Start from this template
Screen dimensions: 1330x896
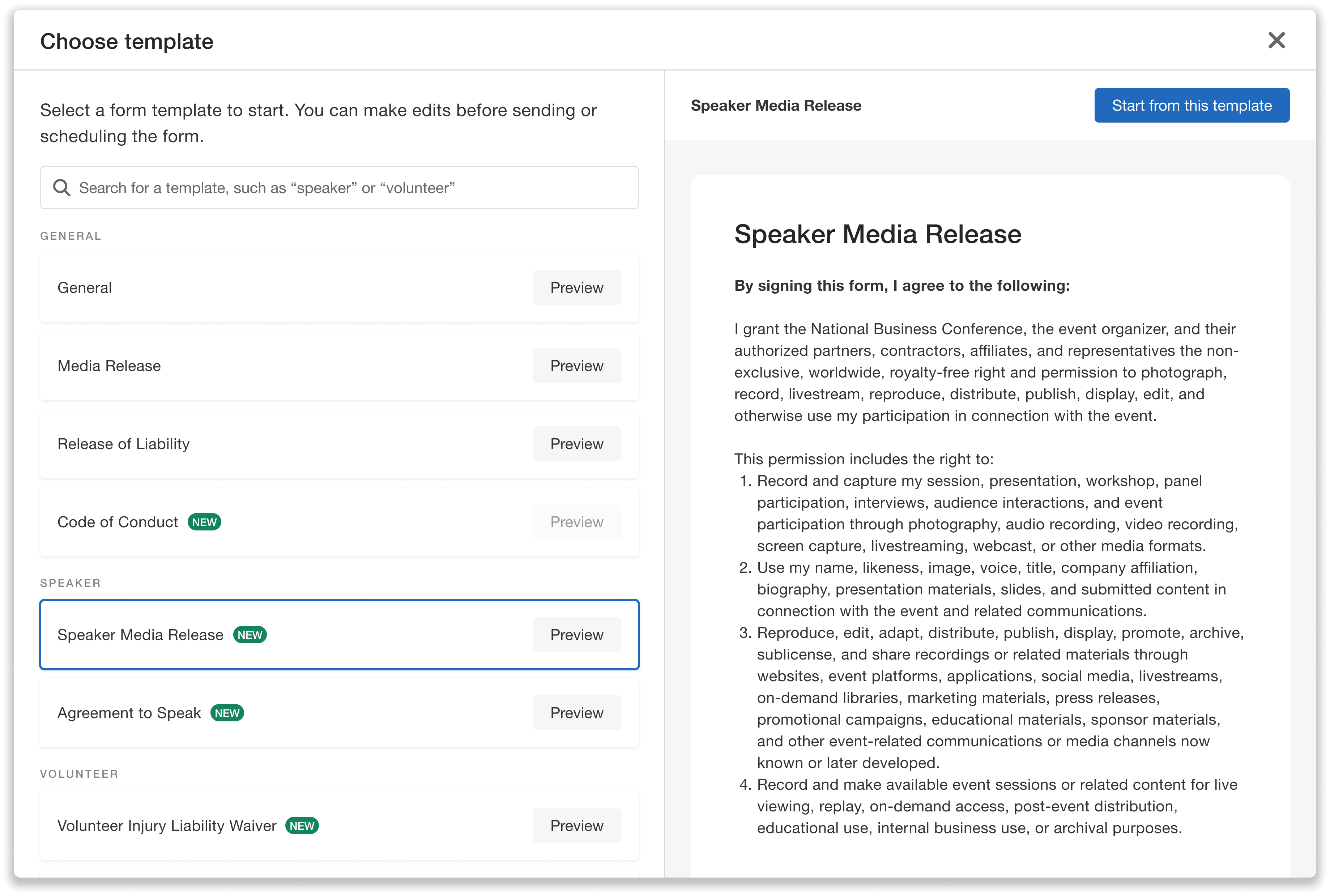pos(1191,105)
